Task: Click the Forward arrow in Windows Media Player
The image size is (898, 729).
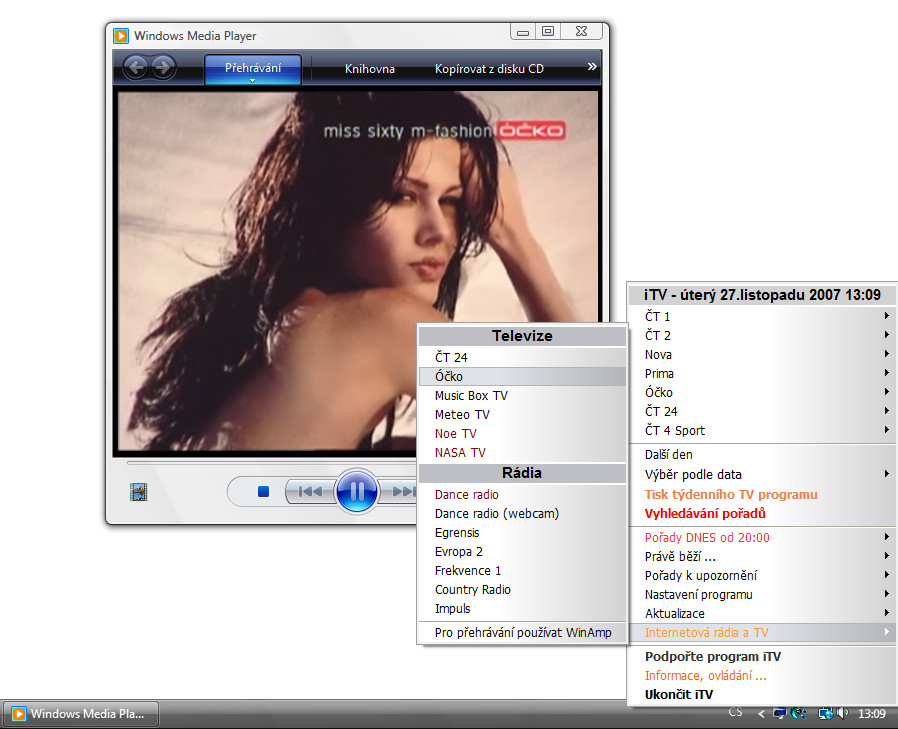Action: pyautogui.click(x=163, y=68)
